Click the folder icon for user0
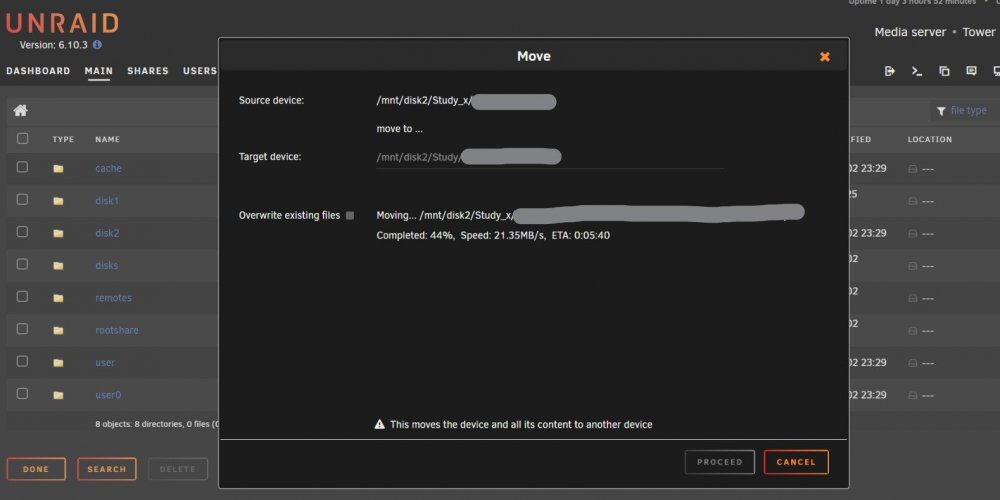Image resolution: width=1000 pixels, height=500 pixels. (58, 395)
